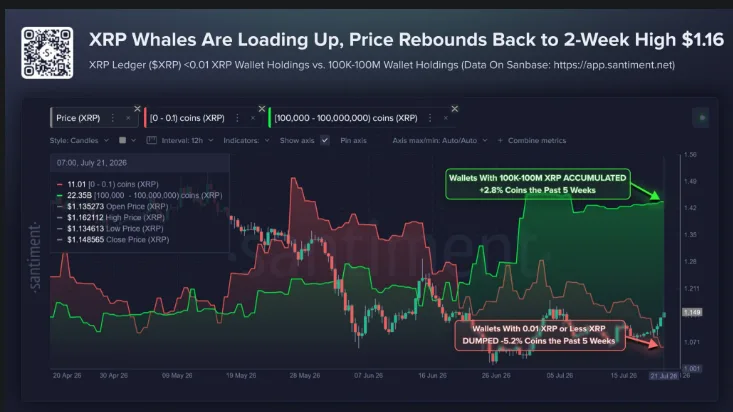Click the QR code image in the header
The width and height of the screenshot is (733, 412).
pos(47,52)
